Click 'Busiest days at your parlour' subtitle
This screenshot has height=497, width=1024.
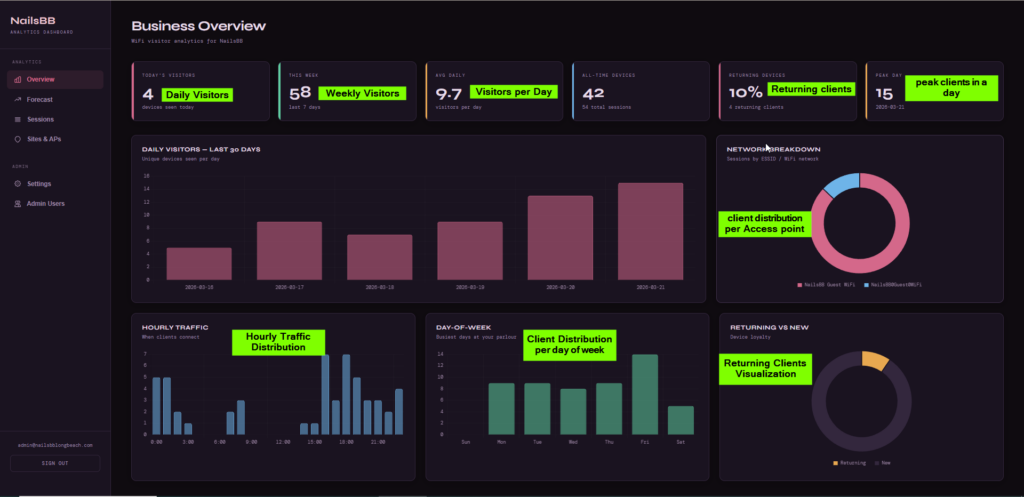(x=475, y=337)
